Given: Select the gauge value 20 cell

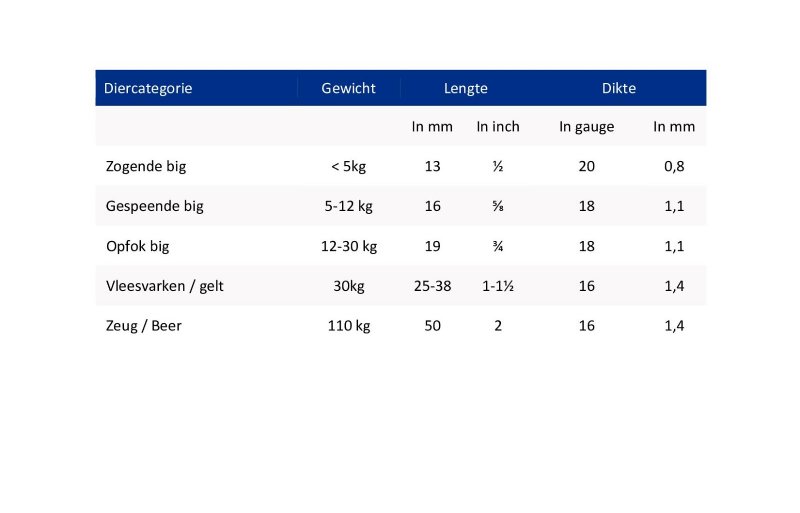Looking at the screenshot, I should pos(586,166).
